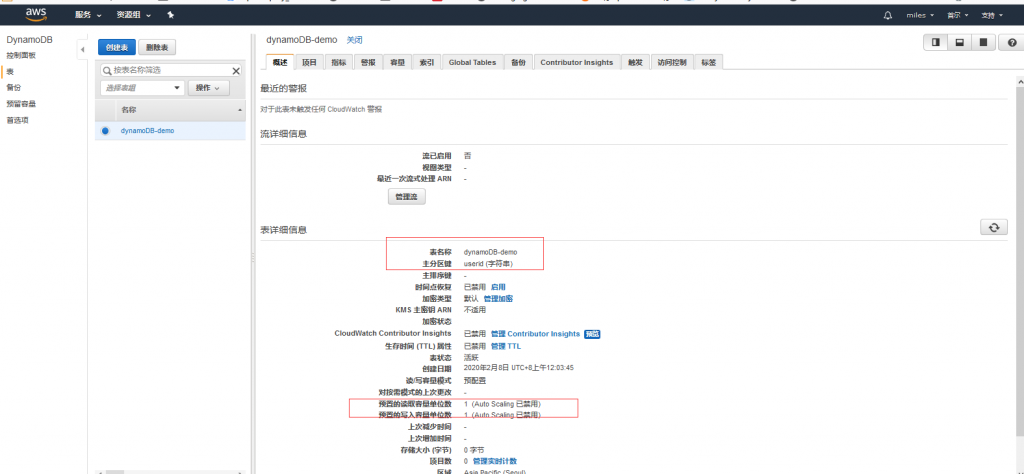
Task: Click the 管理 Contributor Insights link
Action: [x=535, y=334]
